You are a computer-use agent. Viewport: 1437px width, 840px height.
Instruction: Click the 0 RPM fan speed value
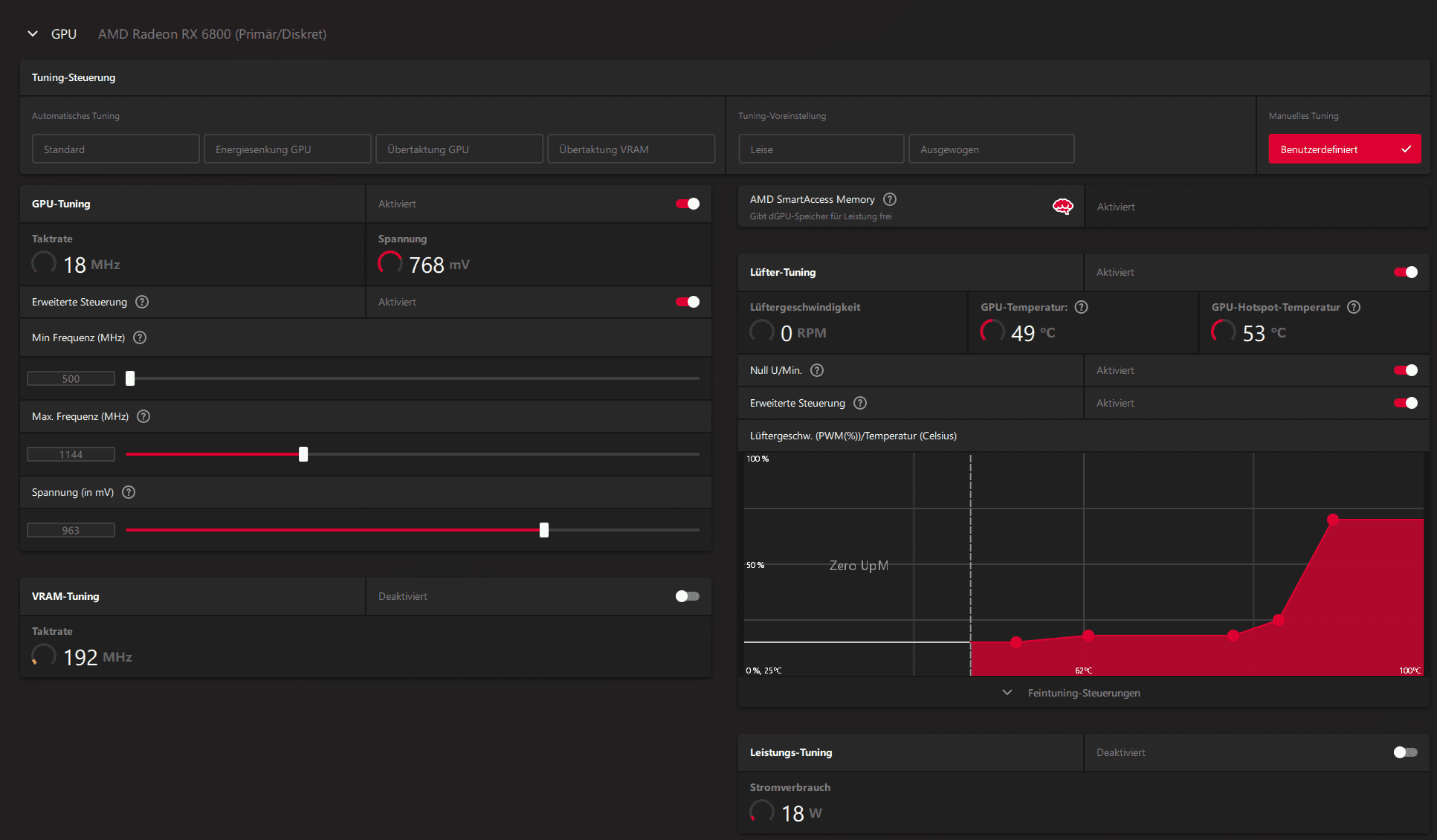coord(804,333)
